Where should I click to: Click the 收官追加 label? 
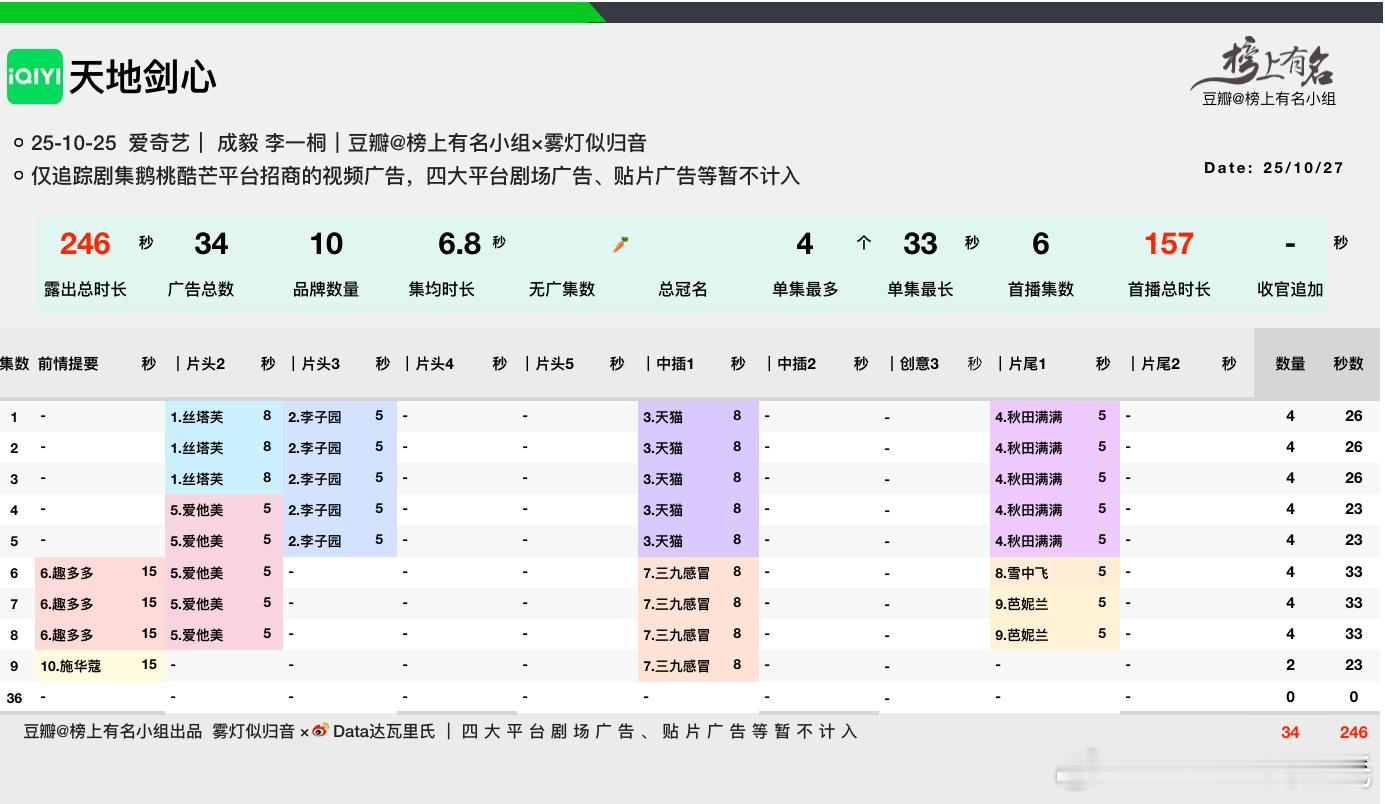1290,289
